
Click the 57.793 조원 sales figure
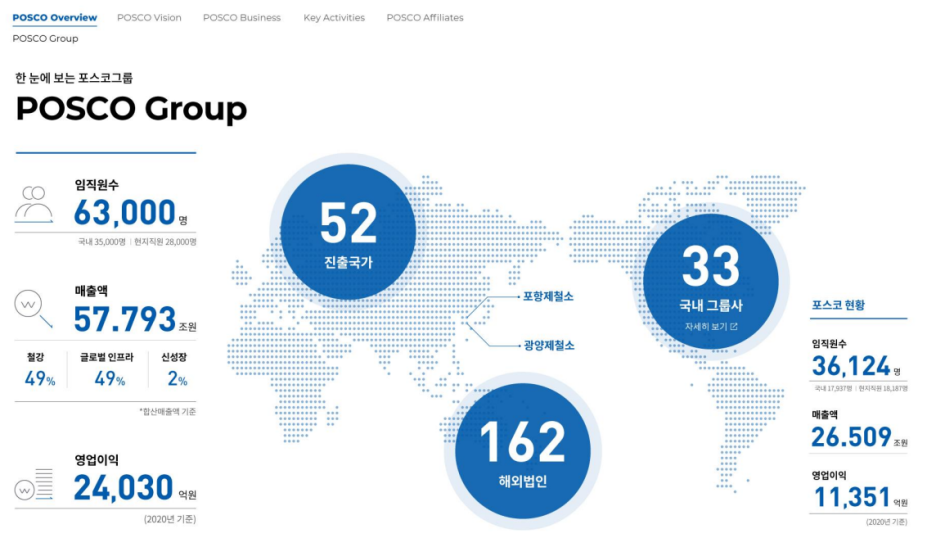(135, 319)
